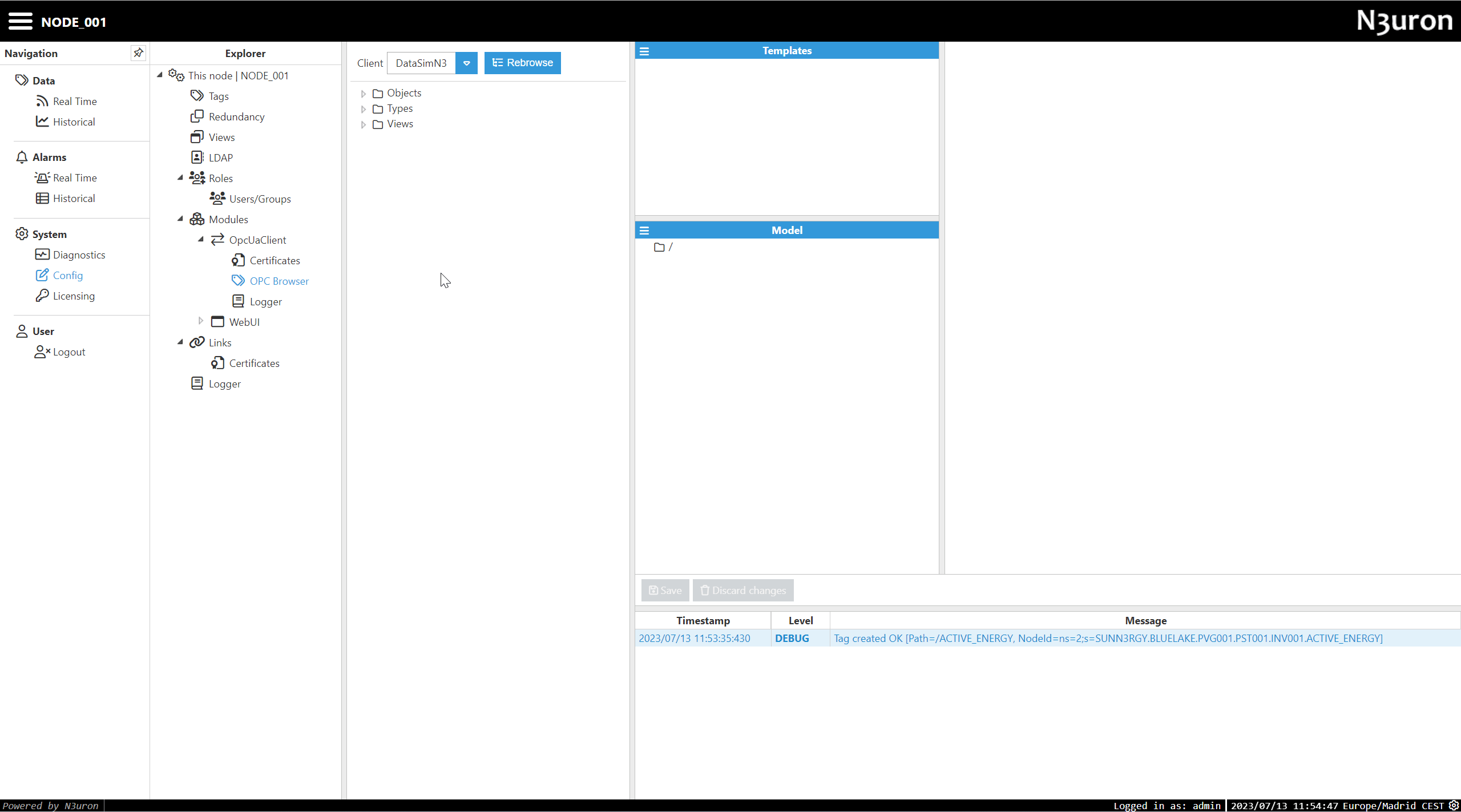Open the status bar settings gear
This screenshot has height=812, width=1461.
point(1454,805)
